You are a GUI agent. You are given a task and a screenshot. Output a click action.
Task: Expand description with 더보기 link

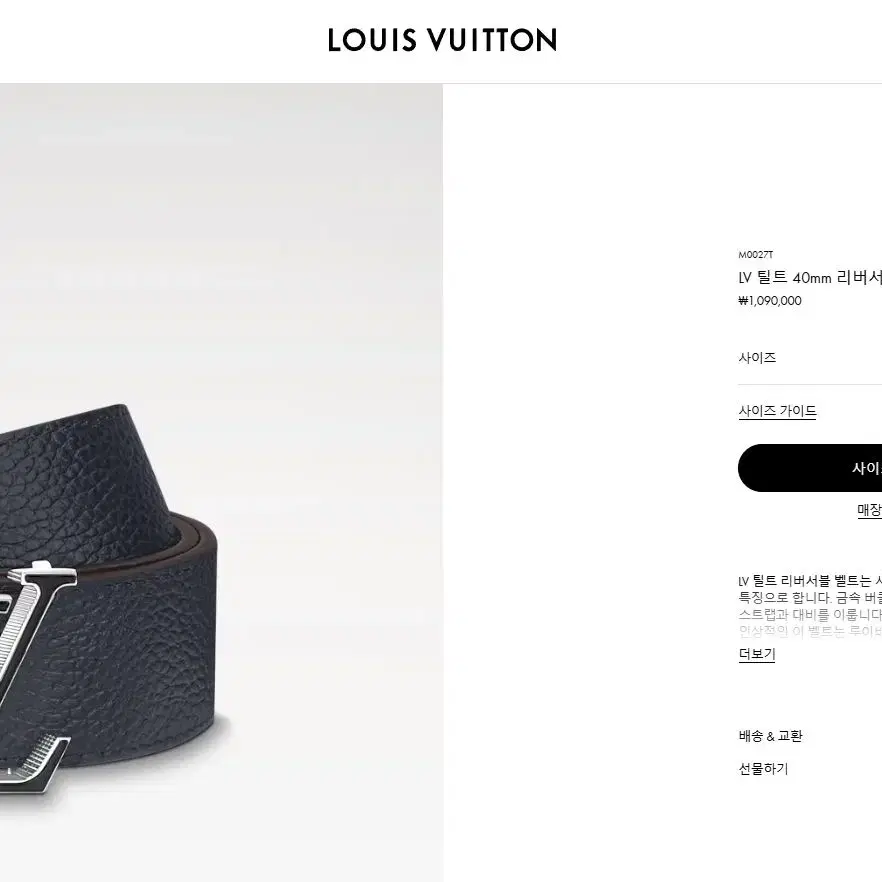click(757, 654)
